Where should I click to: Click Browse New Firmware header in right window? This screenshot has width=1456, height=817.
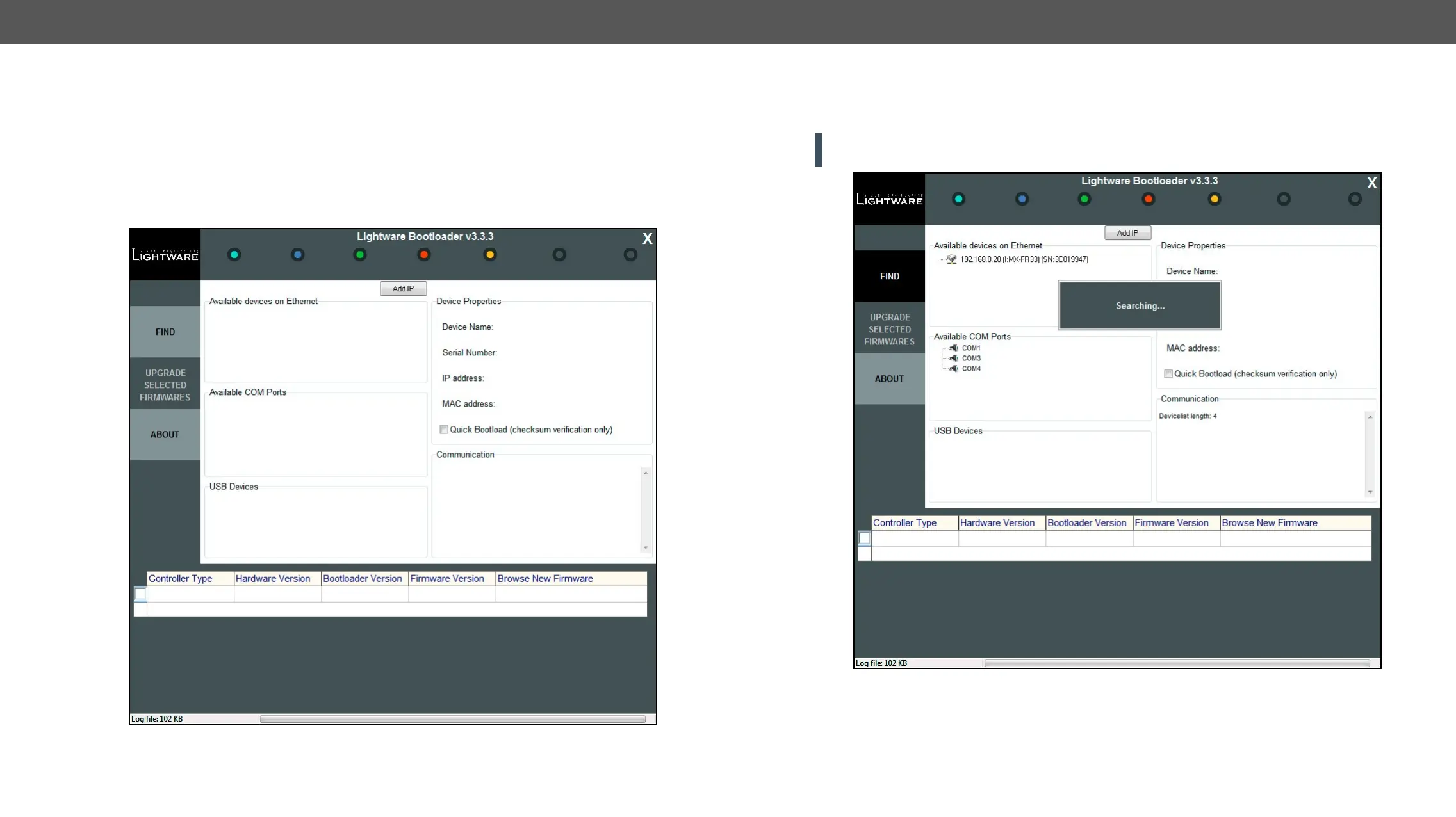point(1296,523)
